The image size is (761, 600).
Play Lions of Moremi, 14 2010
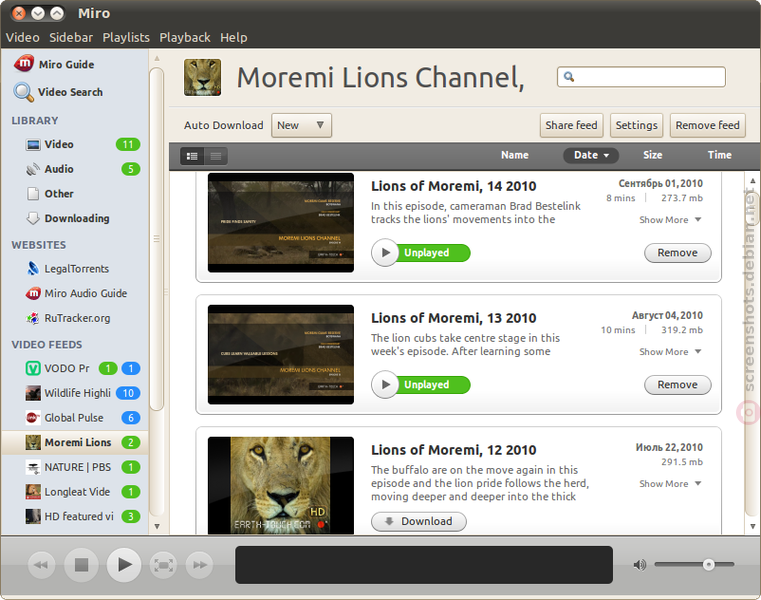[385, 252]
